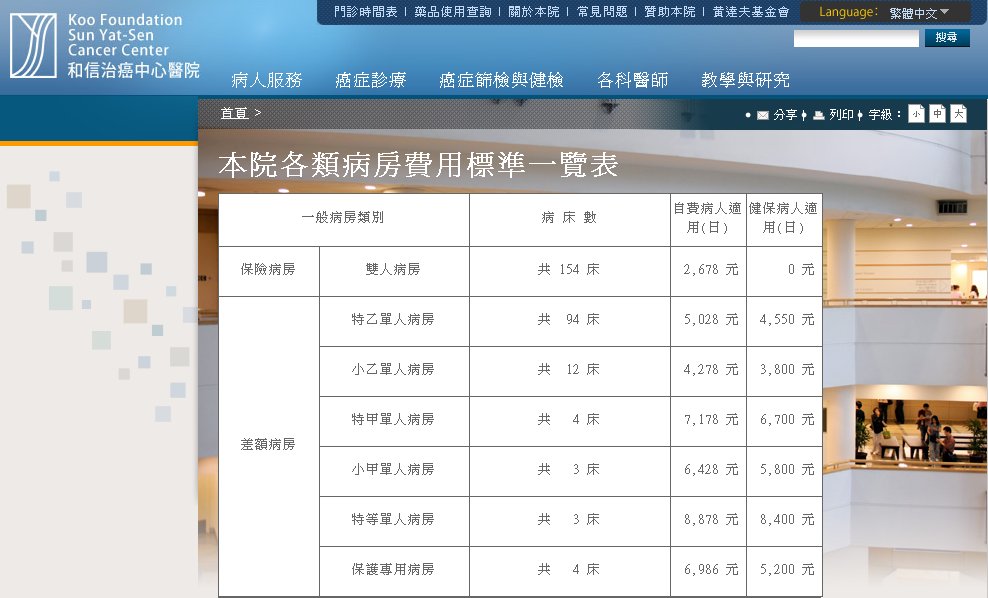Click the 共 12 床 cell

point(570,372)
